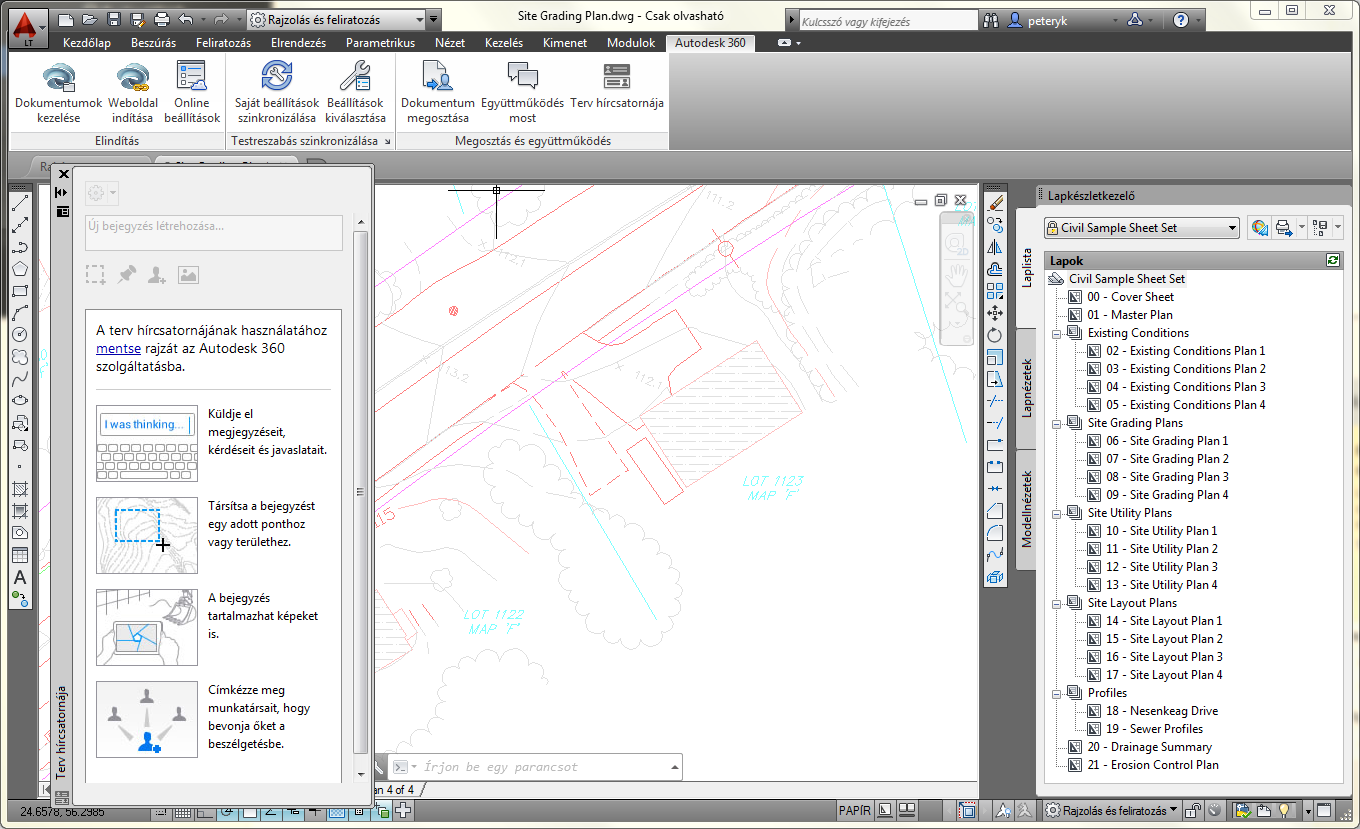Click the Plot printer quick-access icon
Screen dimensions: 1360x829
coord(162,19)
